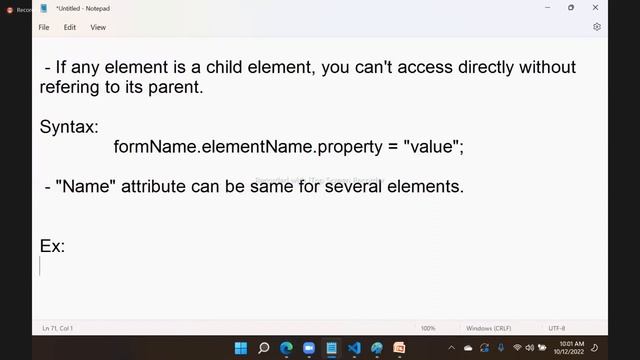Image resolution: width=640 pixels, height=360 pixels.
Task: Click 'UTF-8' encoding in status bar
Action: tap(557, 328)
